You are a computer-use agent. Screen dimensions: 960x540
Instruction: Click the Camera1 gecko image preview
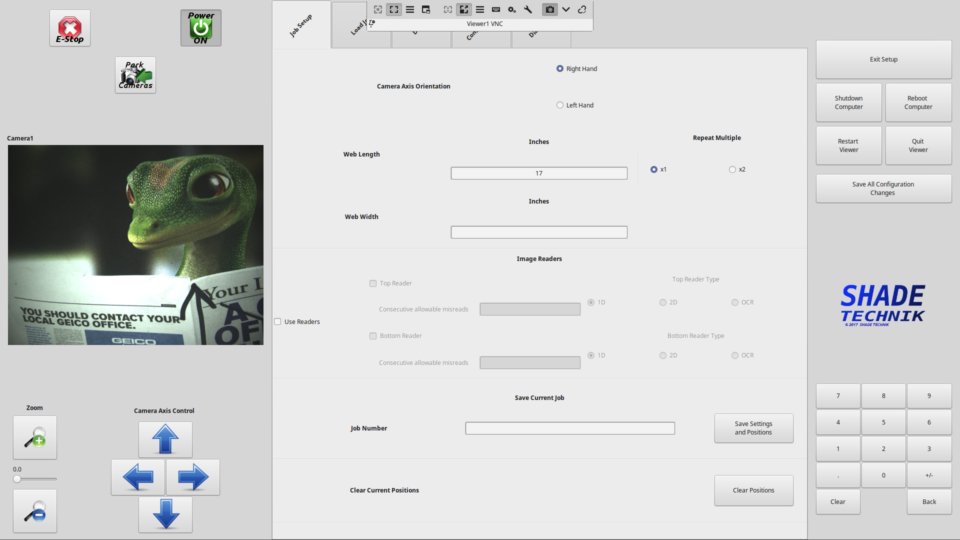(x=136, y=245)
